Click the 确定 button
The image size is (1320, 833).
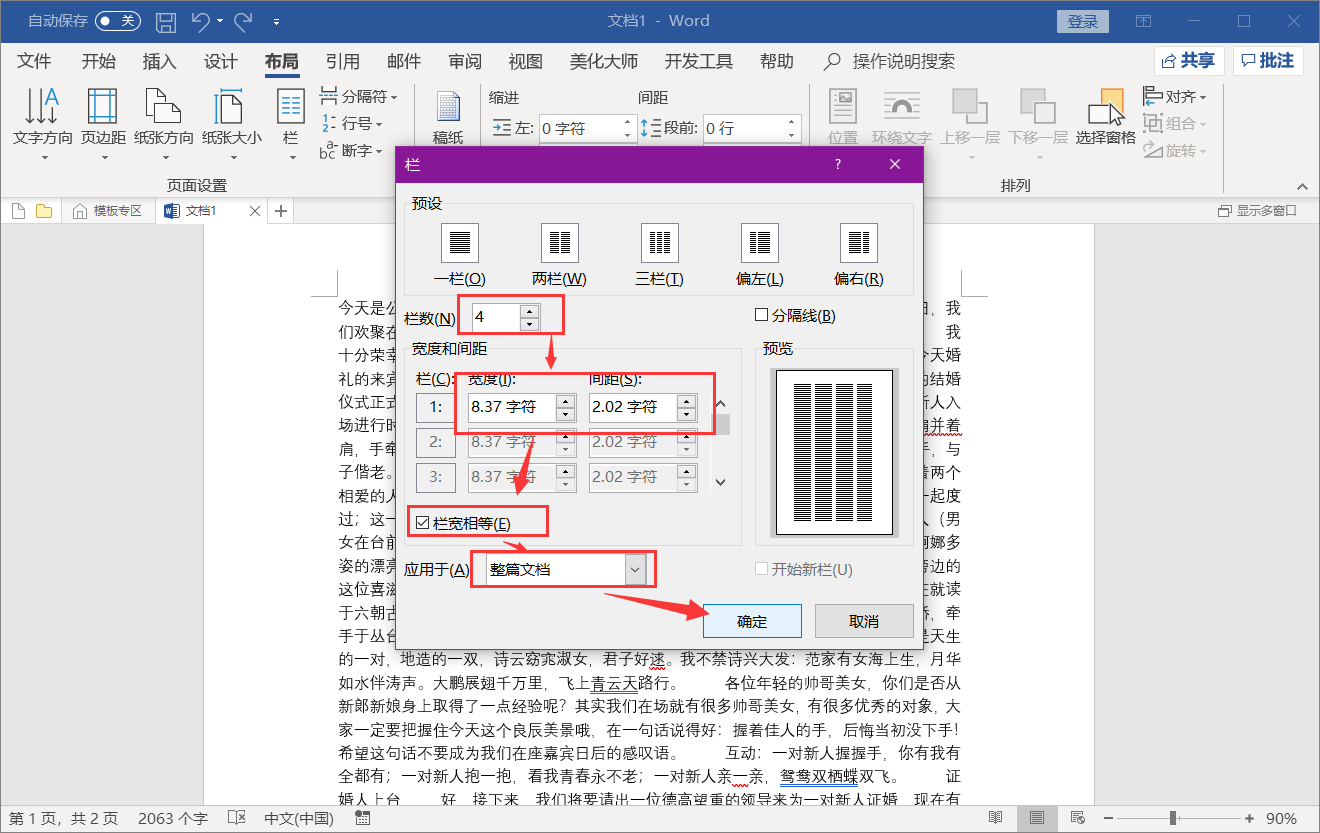pos(752,620)
